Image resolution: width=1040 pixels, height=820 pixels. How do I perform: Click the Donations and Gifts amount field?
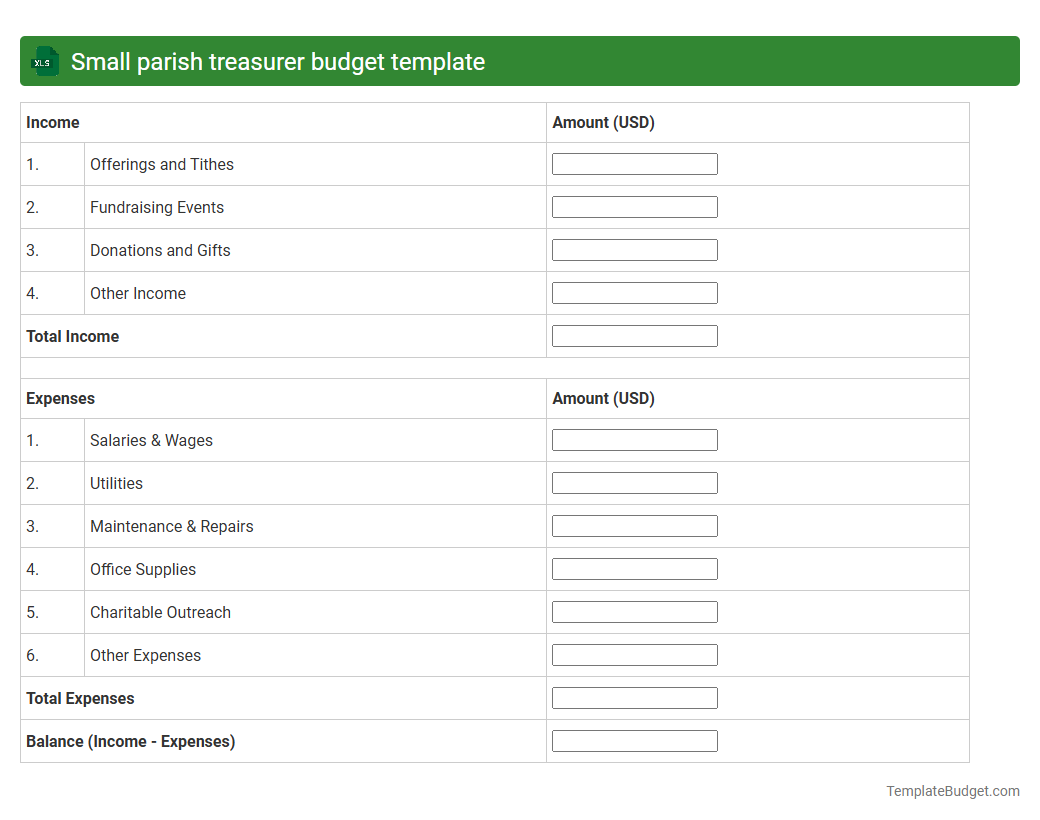(634, 249)
